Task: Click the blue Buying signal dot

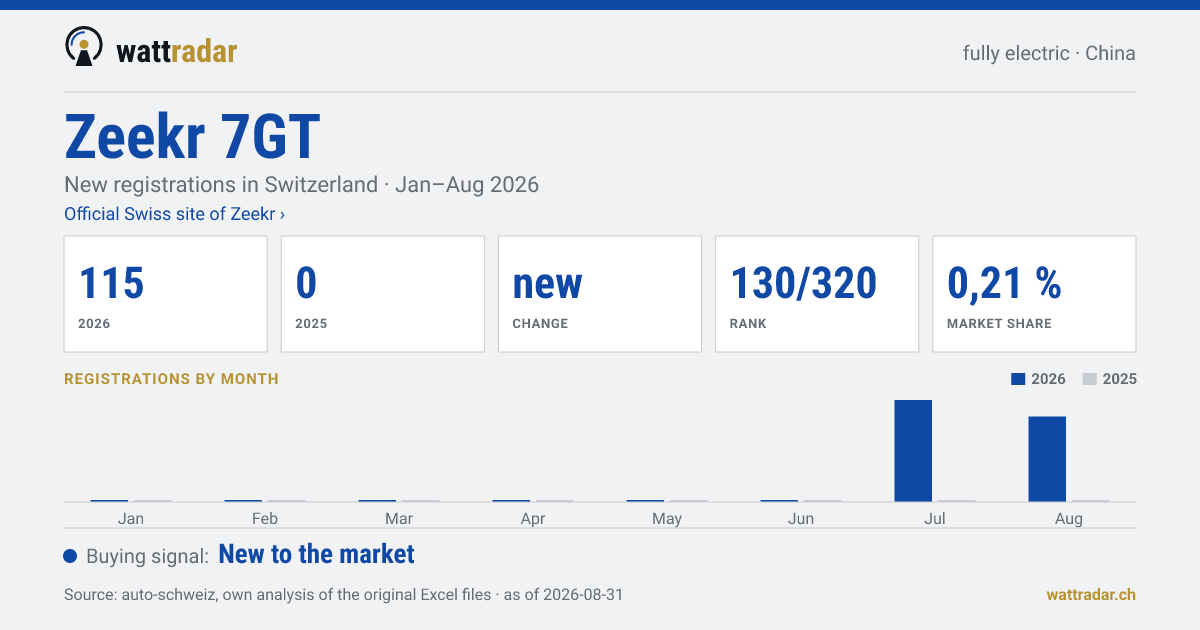Action: coord(70,556)
